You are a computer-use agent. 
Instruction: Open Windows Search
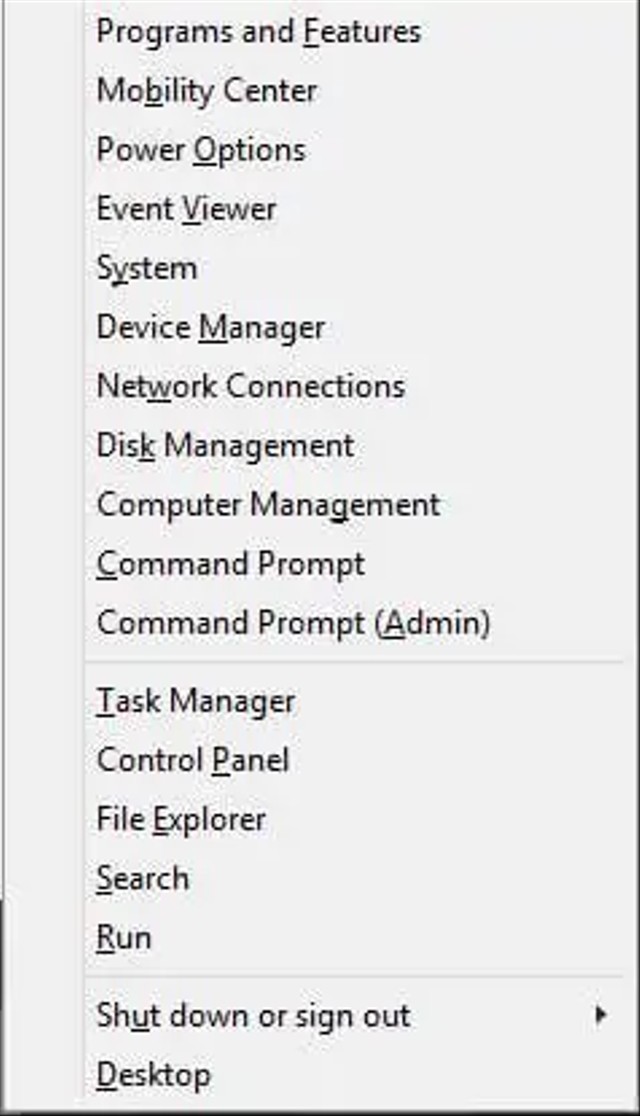[x=142, y=877]
